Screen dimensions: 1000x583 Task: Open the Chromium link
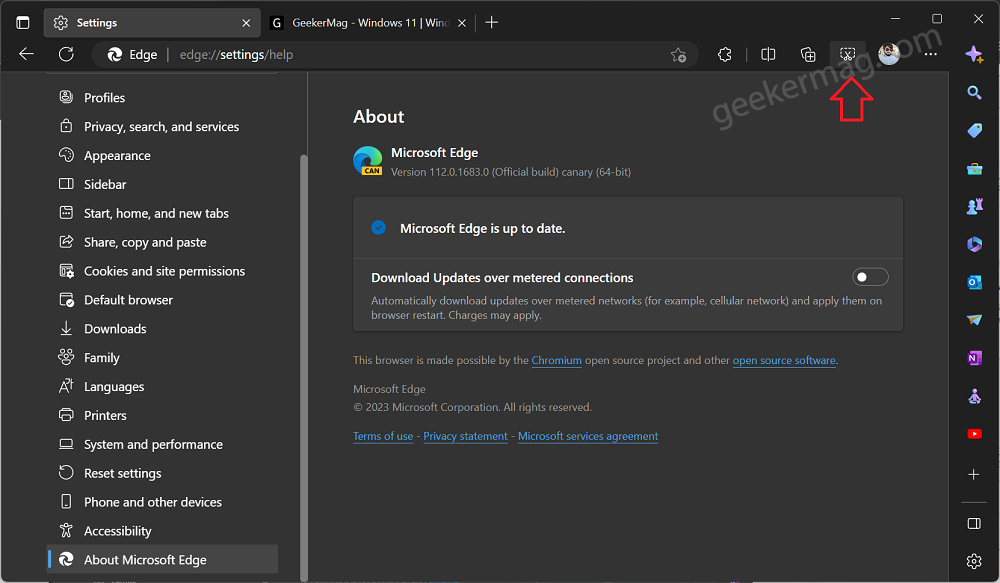(556, 360)
